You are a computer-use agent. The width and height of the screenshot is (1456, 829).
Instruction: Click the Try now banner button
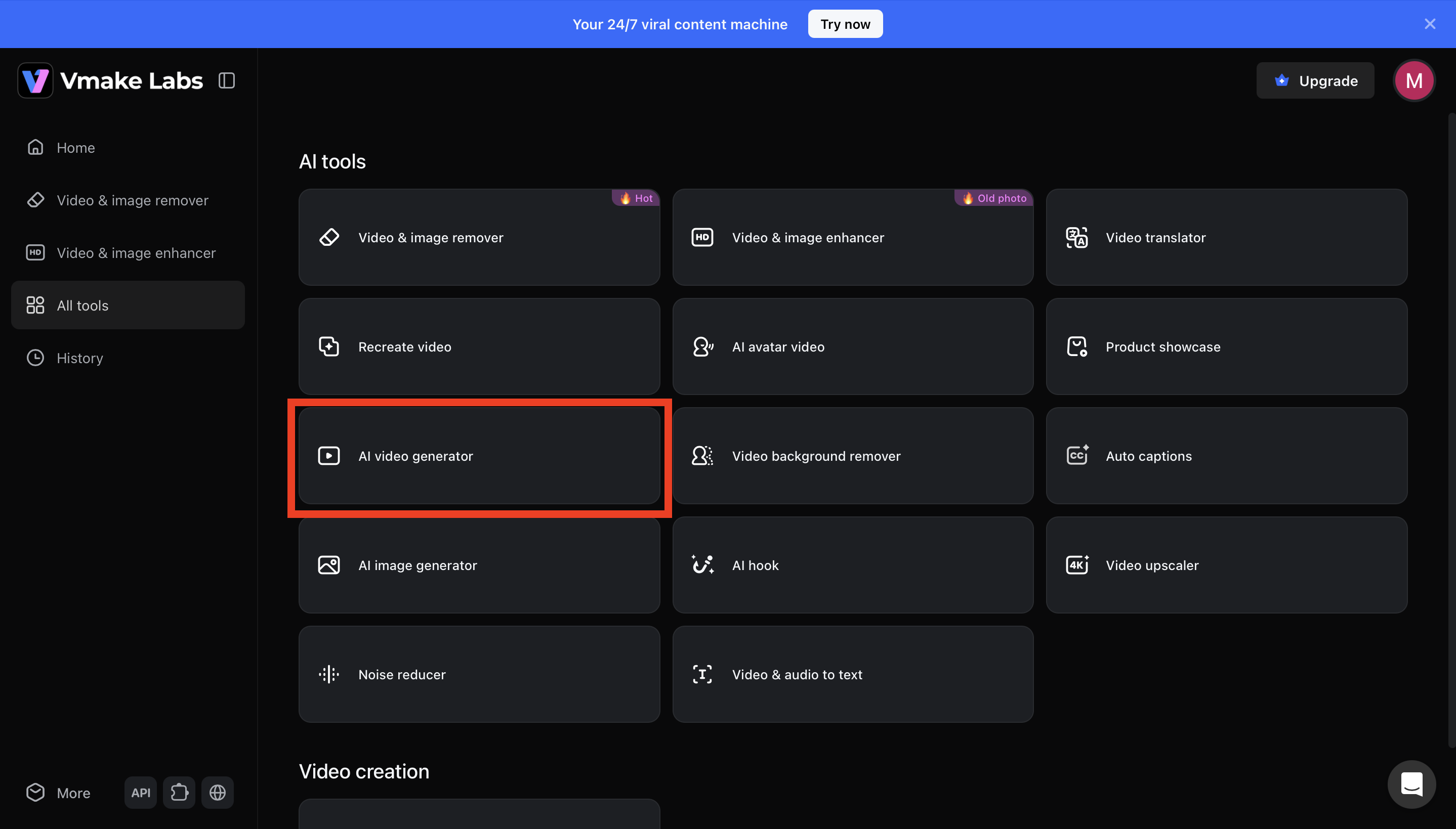tap(845, 24)
